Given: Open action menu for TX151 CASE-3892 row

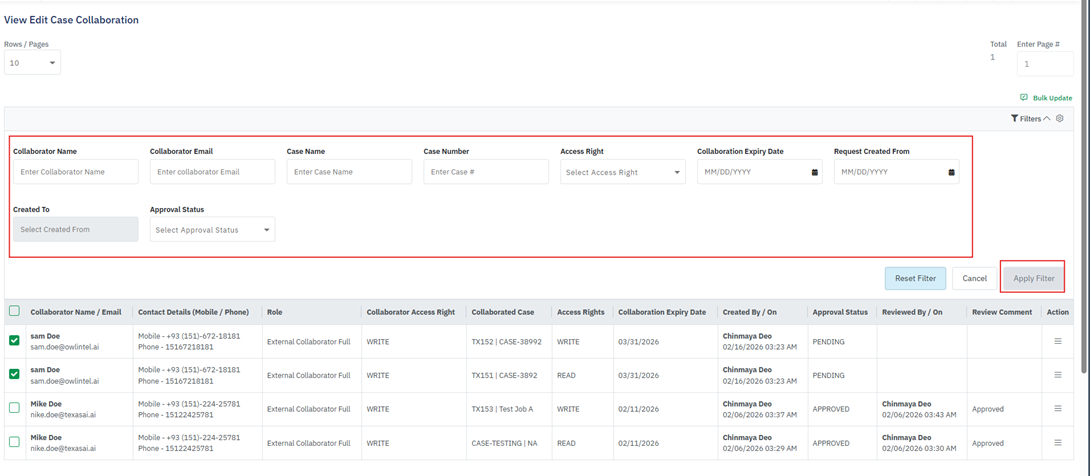Looking at the screenshot, I should coord(1058,376).
